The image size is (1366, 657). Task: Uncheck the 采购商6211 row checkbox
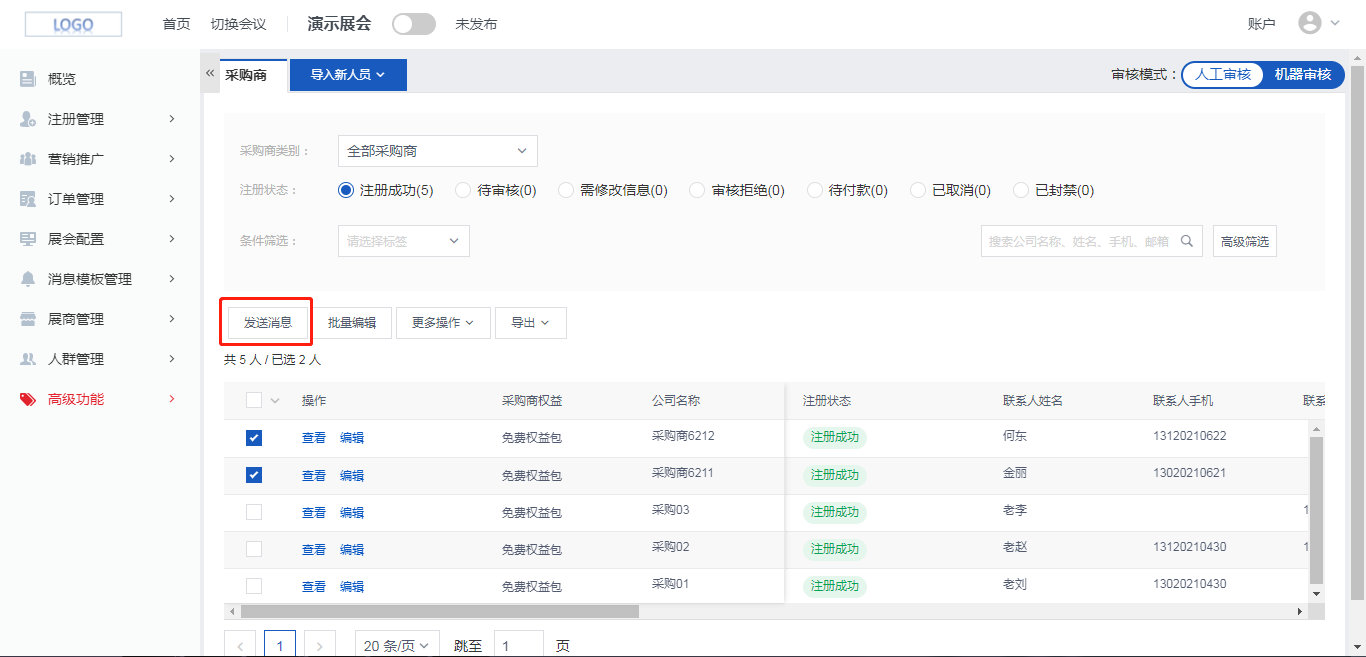click(254, 475)
